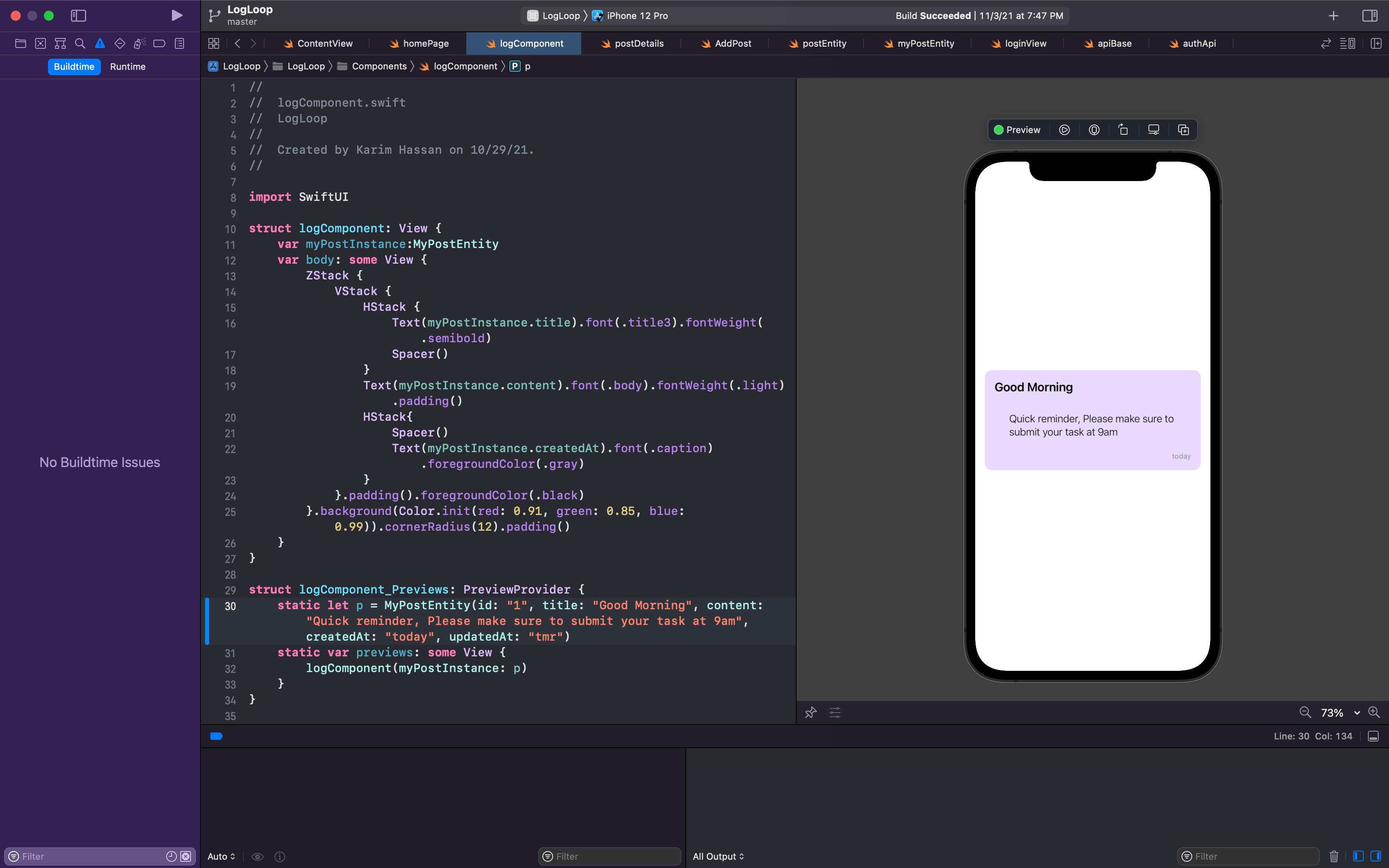The width and height of the screenshot is (1389, 868).
Task: Clear the console with trash icon
Action: pyautogui.click(x=1334, y=856)
